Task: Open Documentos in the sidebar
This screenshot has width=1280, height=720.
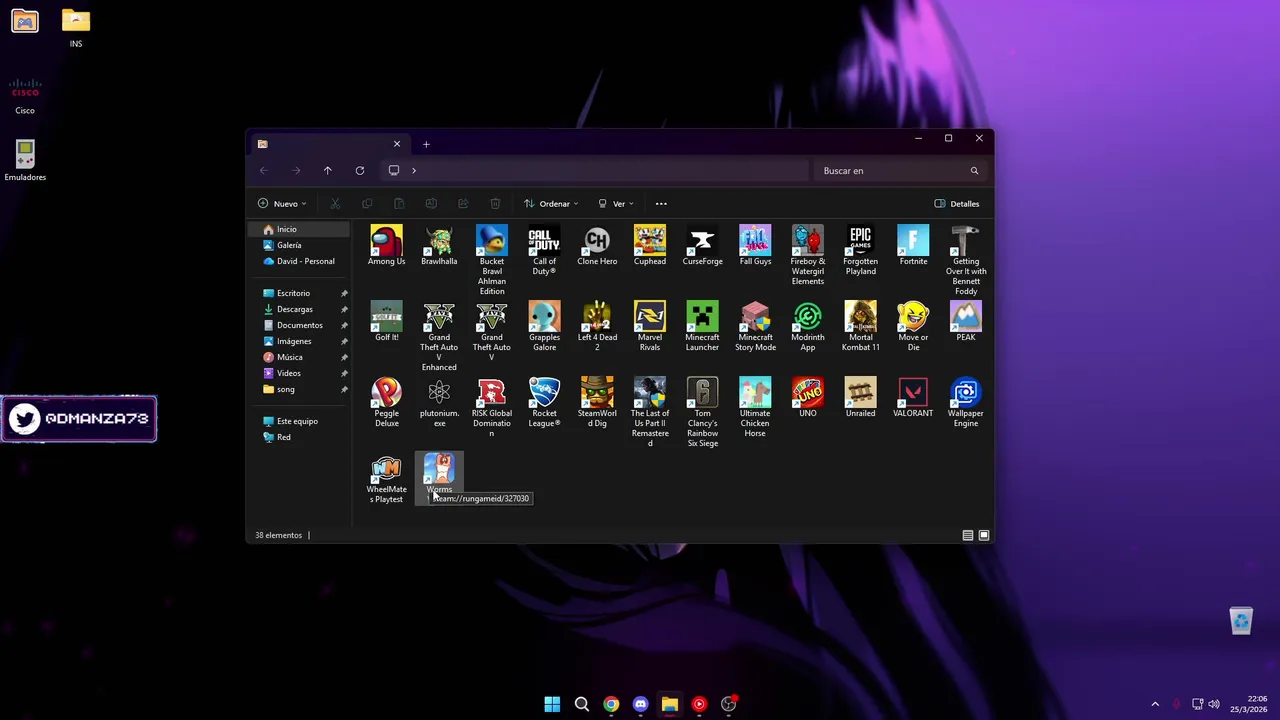Action: click(299, 325)
